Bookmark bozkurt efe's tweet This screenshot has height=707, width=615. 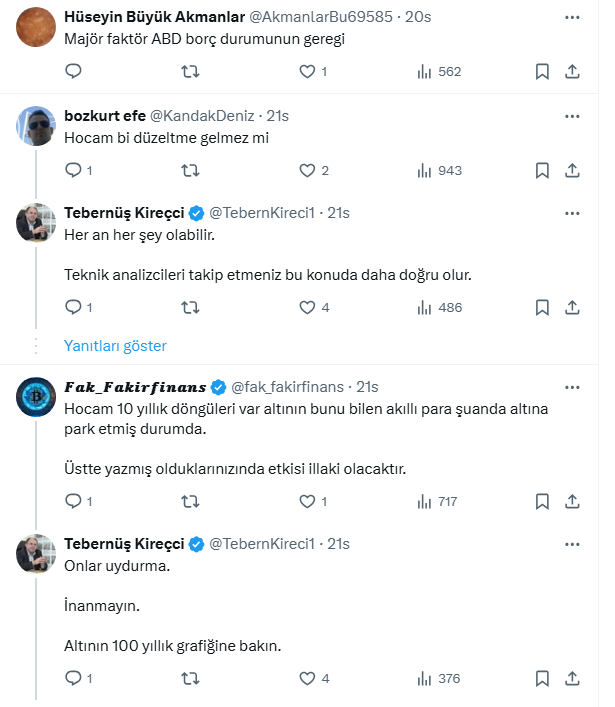[542, 170]
